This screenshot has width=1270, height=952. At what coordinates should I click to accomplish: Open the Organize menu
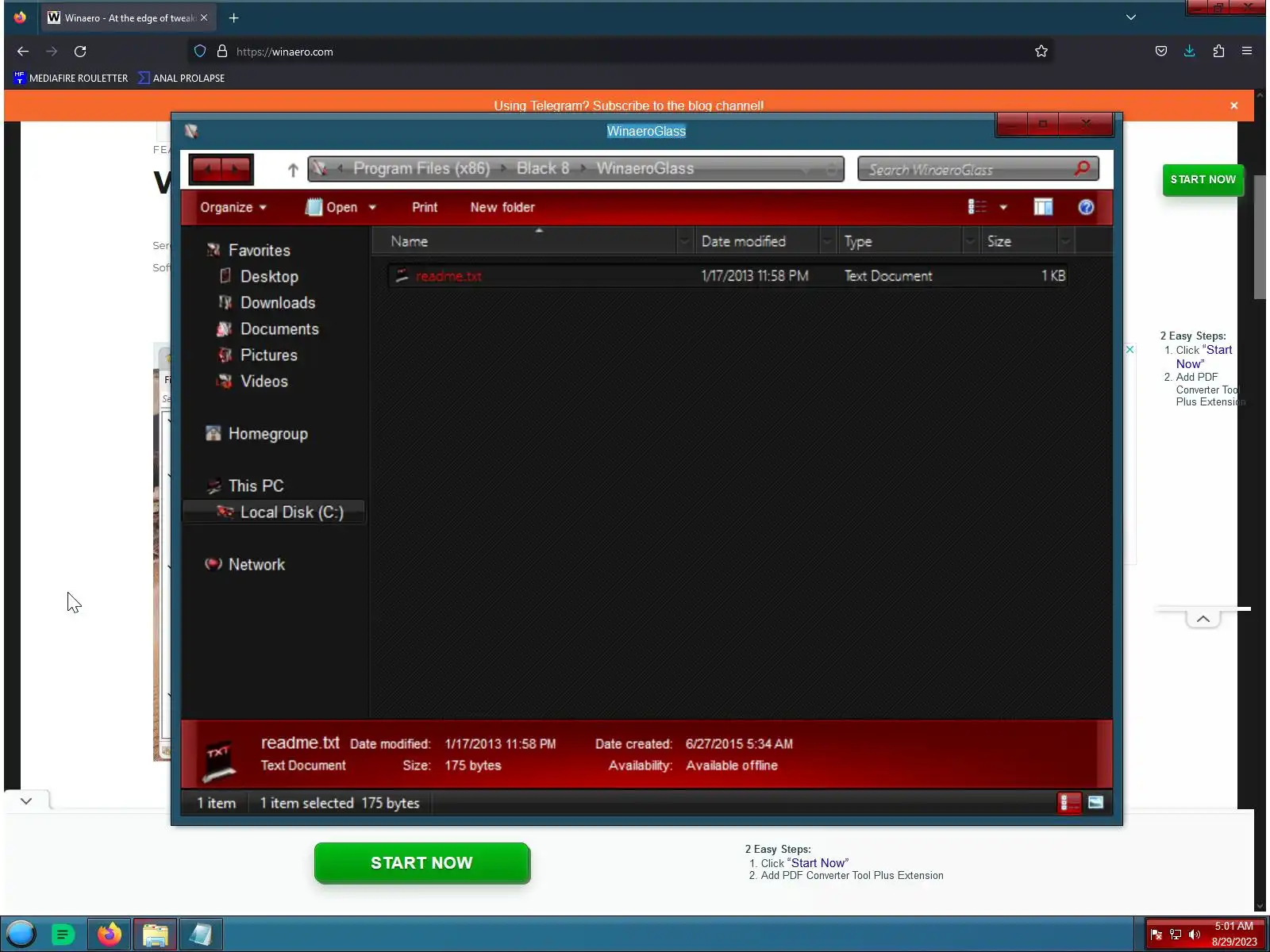[233, 207]
